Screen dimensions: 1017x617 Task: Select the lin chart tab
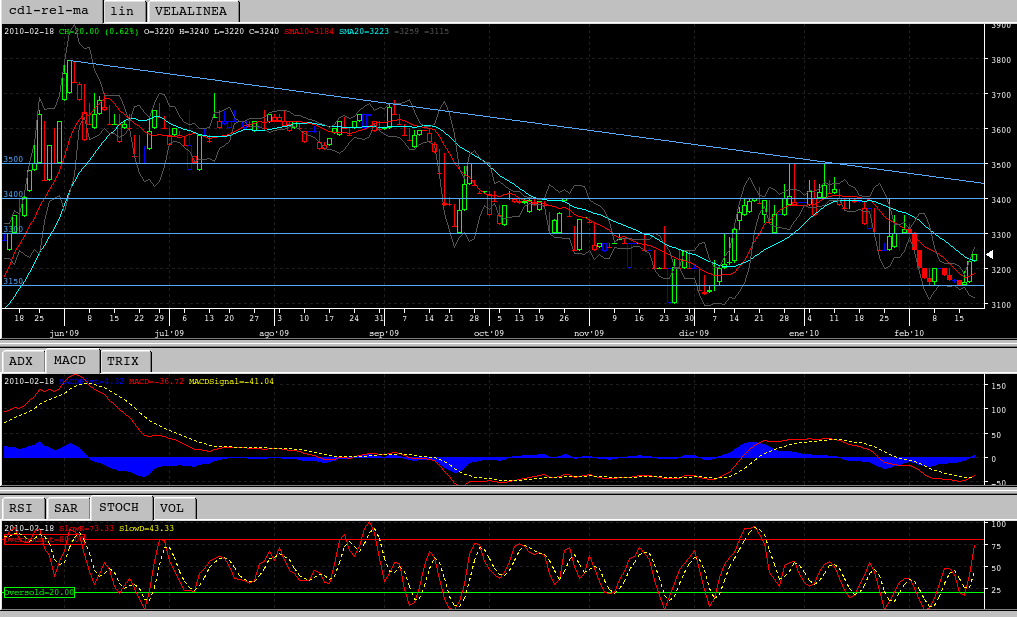click(123, 11)
